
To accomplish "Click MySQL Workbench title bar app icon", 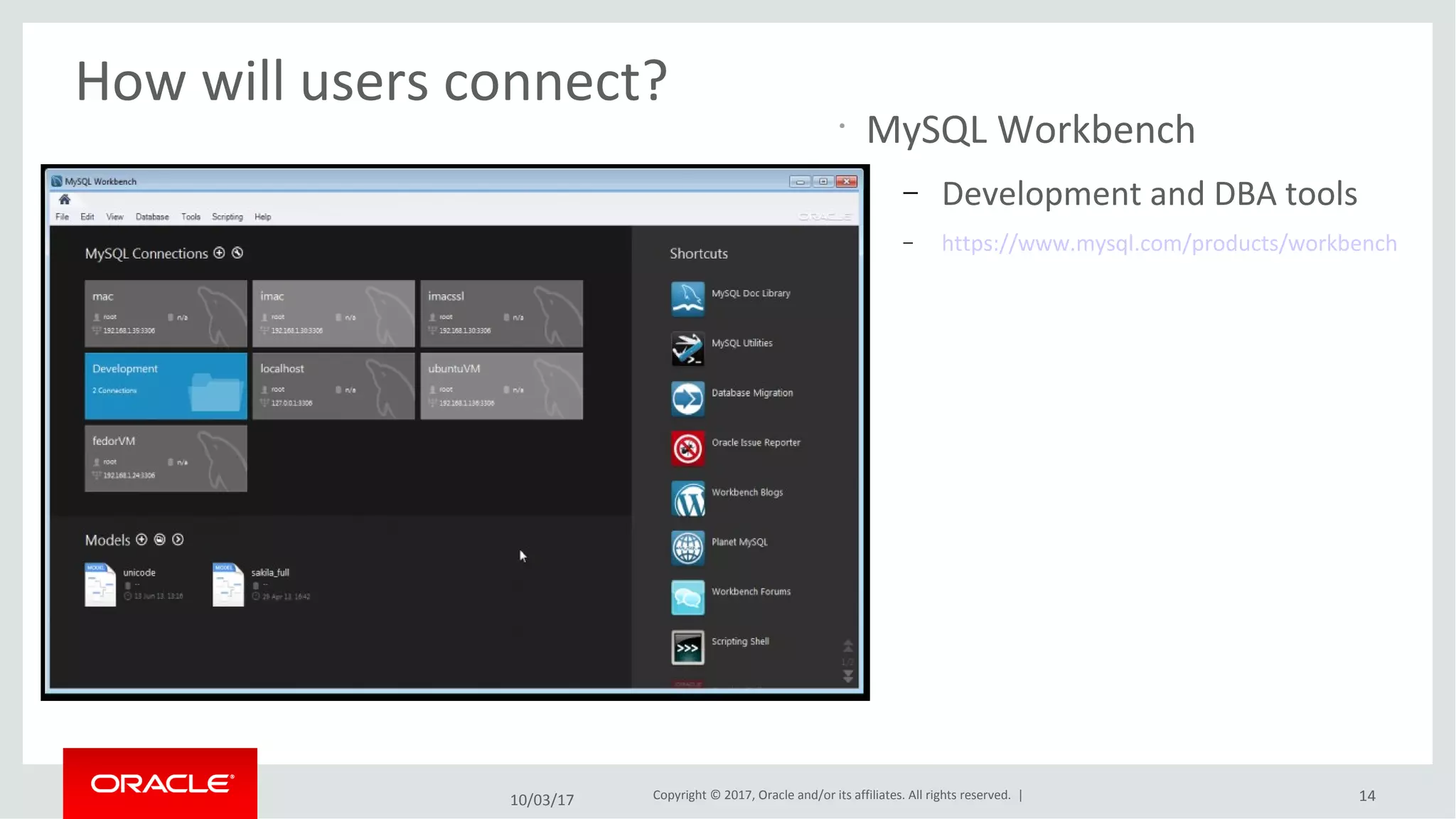I will click(57, 181).
